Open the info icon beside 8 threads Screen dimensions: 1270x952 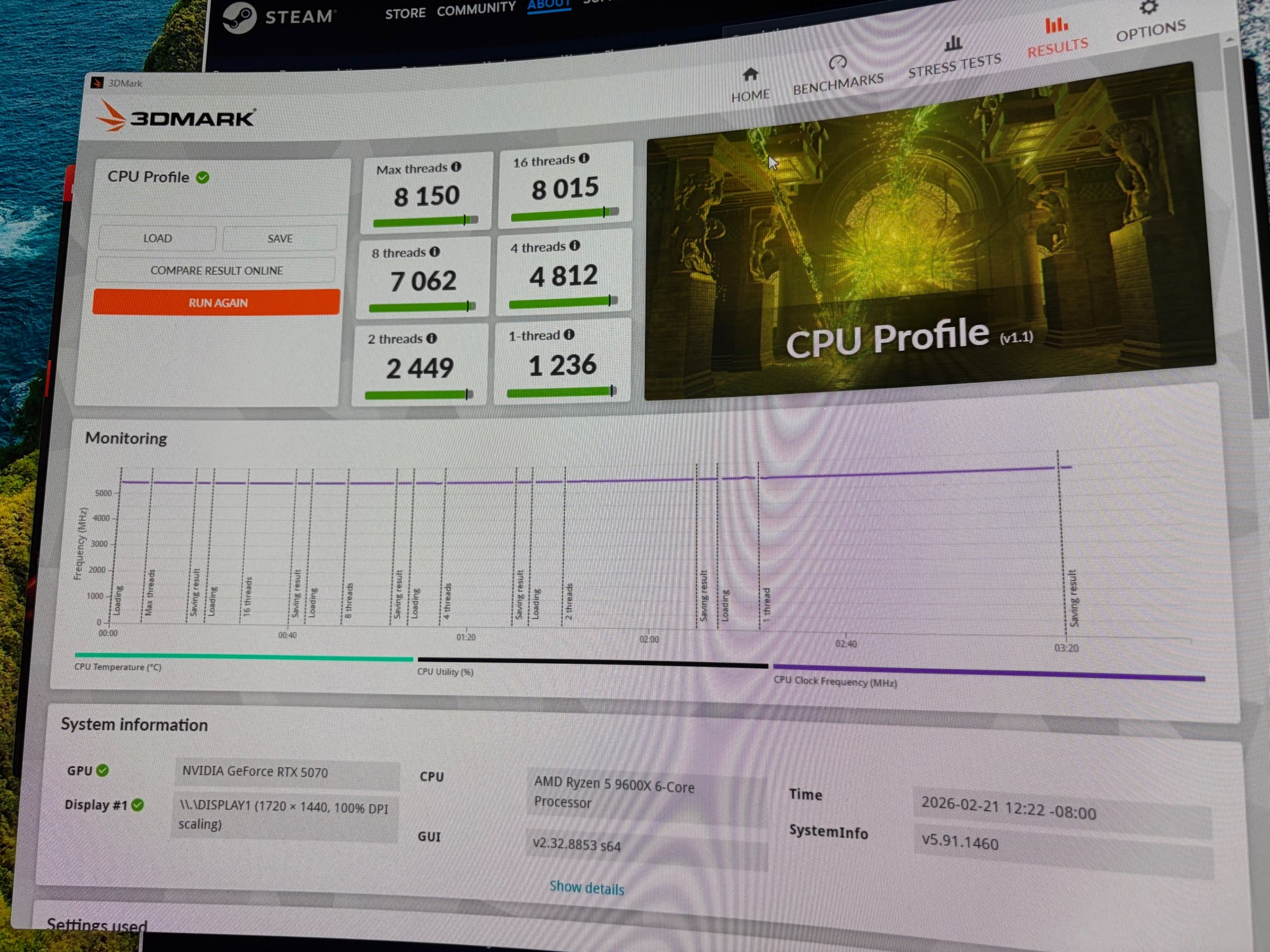pos(435,252)
